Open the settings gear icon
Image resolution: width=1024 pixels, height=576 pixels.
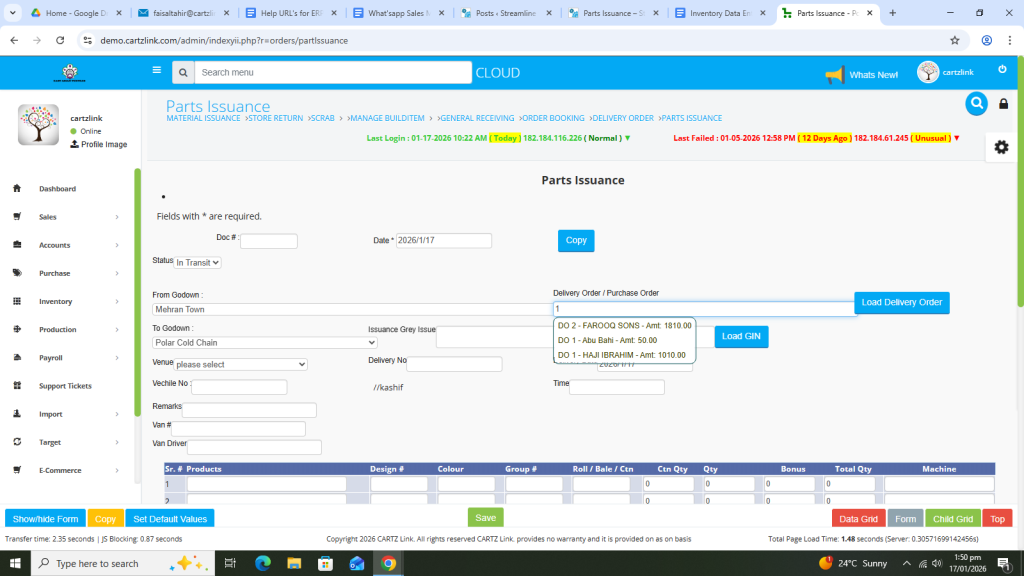1001,147
